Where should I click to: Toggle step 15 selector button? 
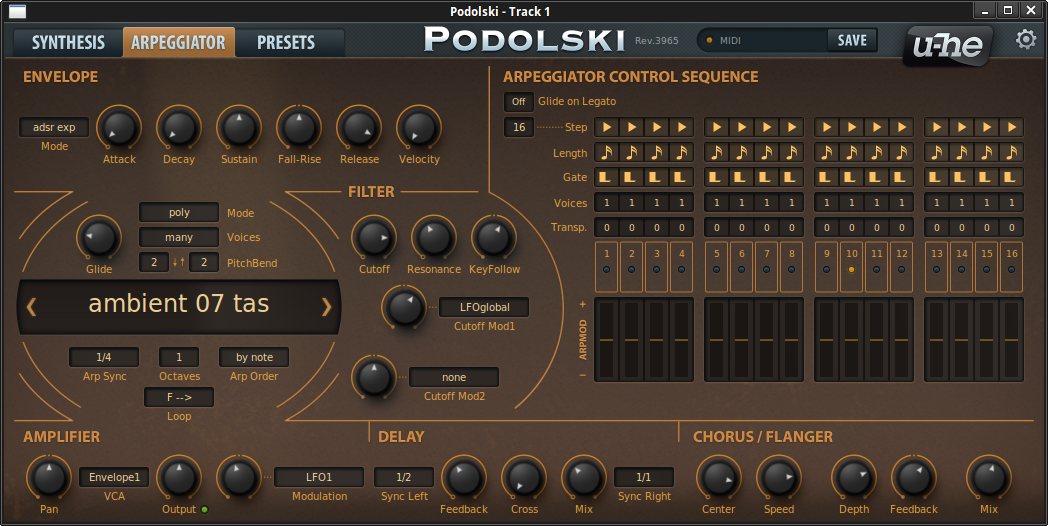(x=987, y=267)
